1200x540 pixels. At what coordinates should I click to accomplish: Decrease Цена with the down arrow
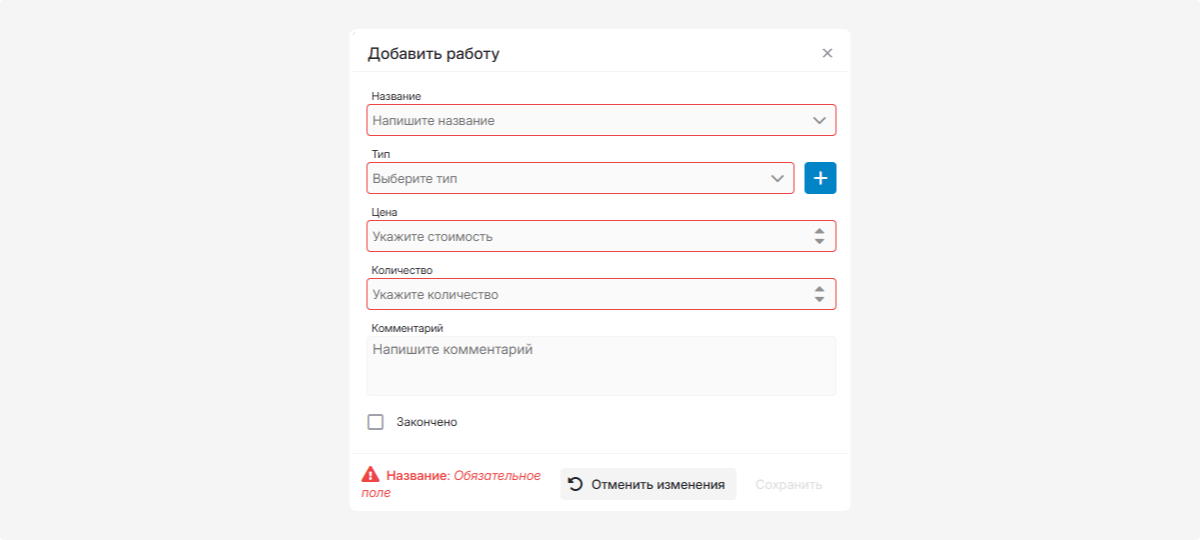pyautogui.click(x=819, y=242)
